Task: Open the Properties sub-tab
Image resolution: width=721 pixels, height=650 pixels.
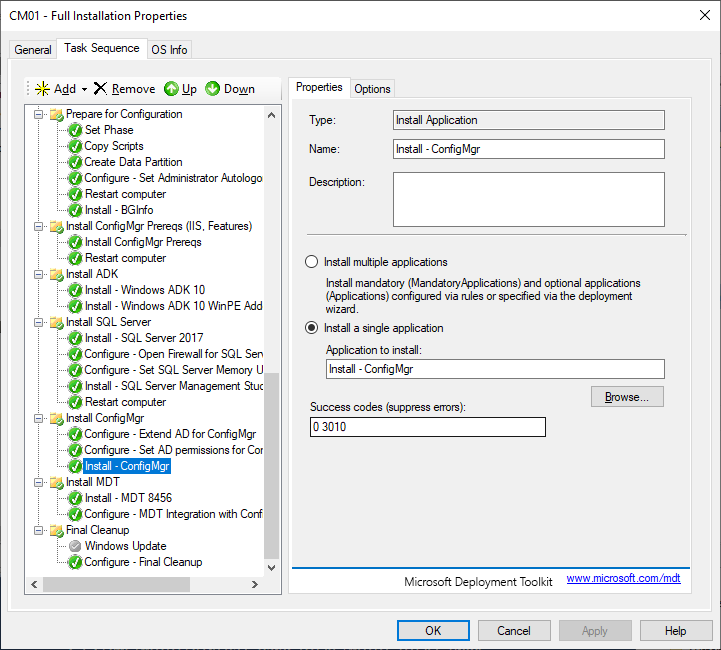Action: coord(319,87)
